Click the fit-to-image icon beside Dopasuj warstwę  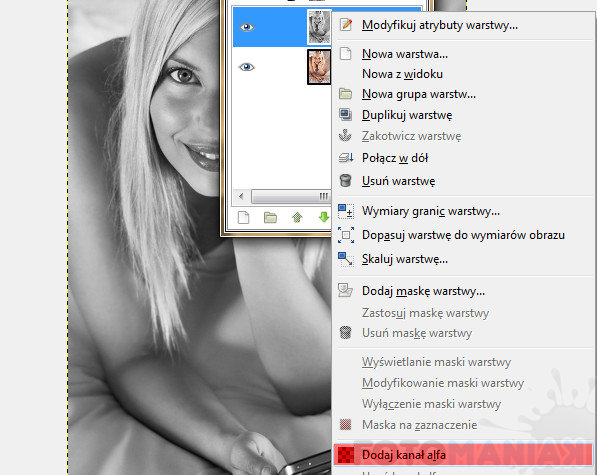[x=346, y=235]
